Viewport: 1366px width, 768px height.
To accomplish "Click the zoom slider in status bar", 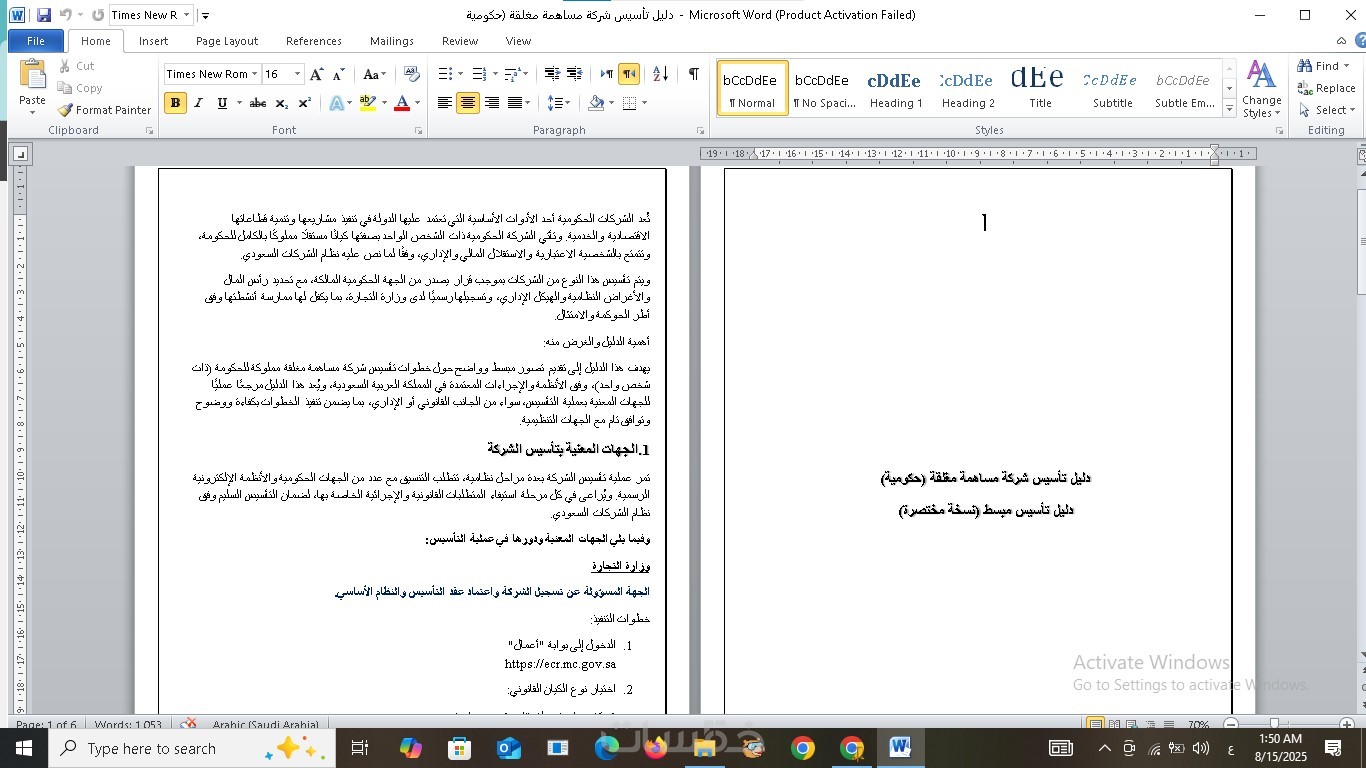I will 1274,724.
